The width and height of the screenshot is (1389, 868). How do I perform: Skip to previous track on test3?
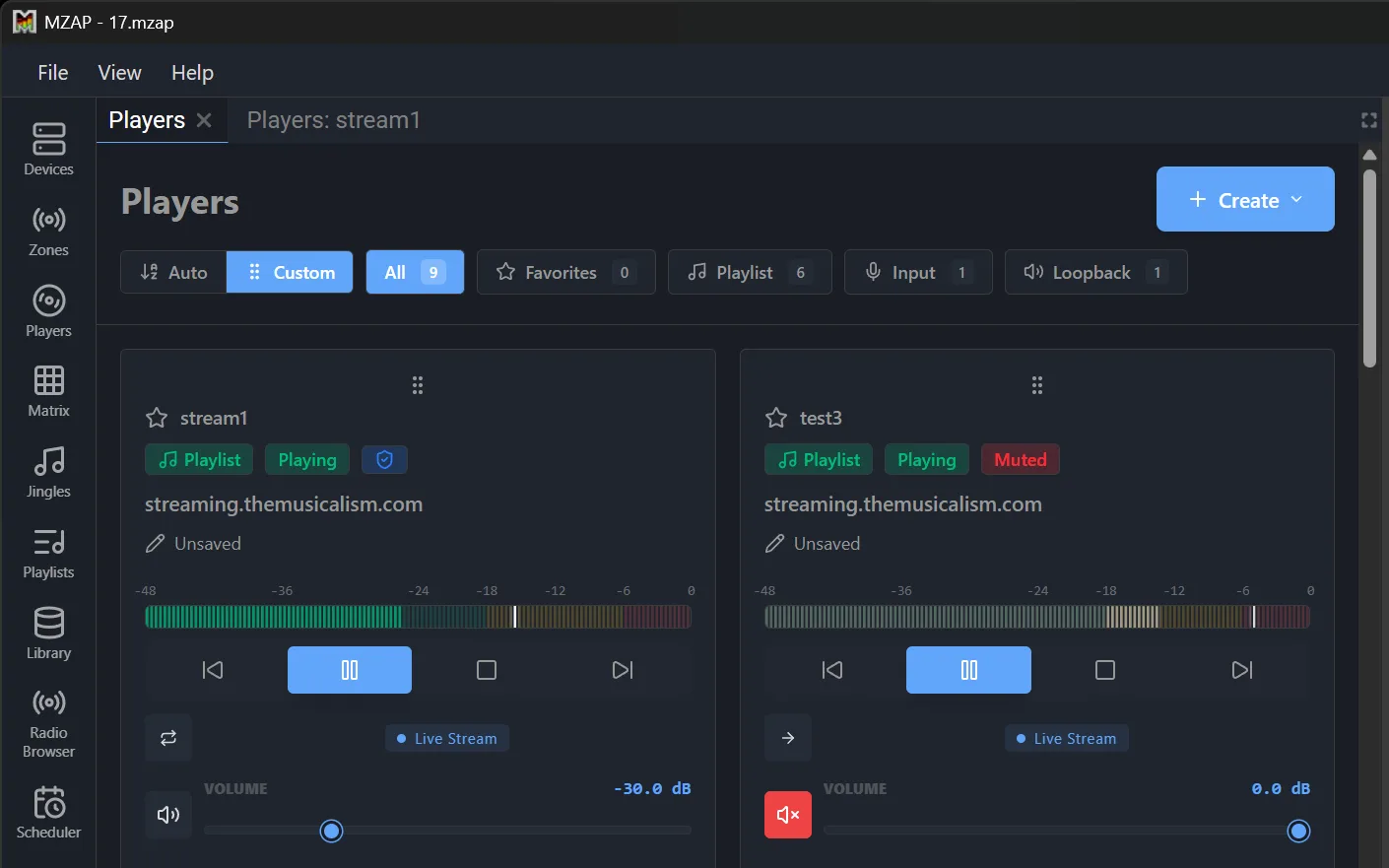pos(832,670)
